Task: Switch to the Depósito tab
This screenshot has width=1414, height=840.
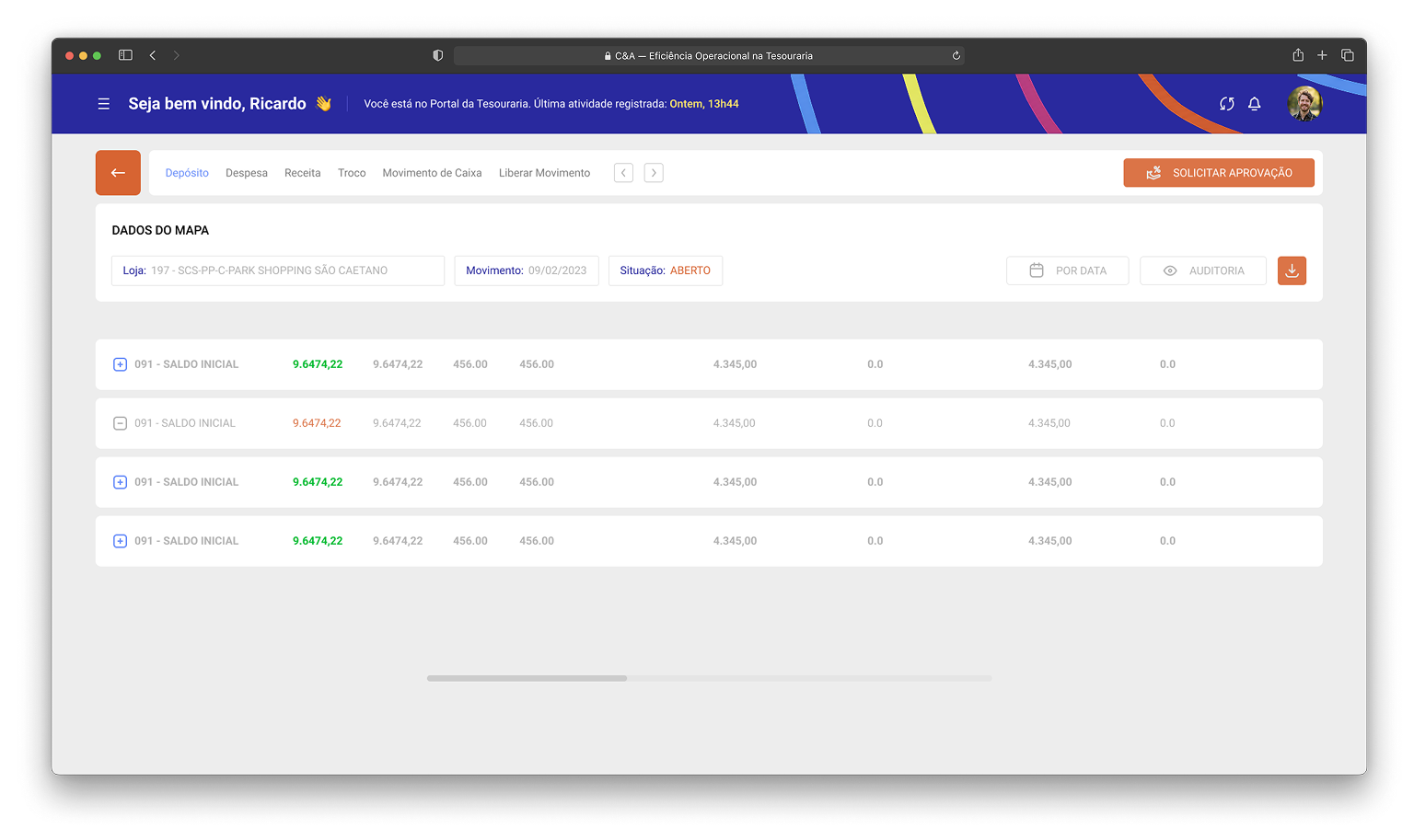Action: pos(187,173)
